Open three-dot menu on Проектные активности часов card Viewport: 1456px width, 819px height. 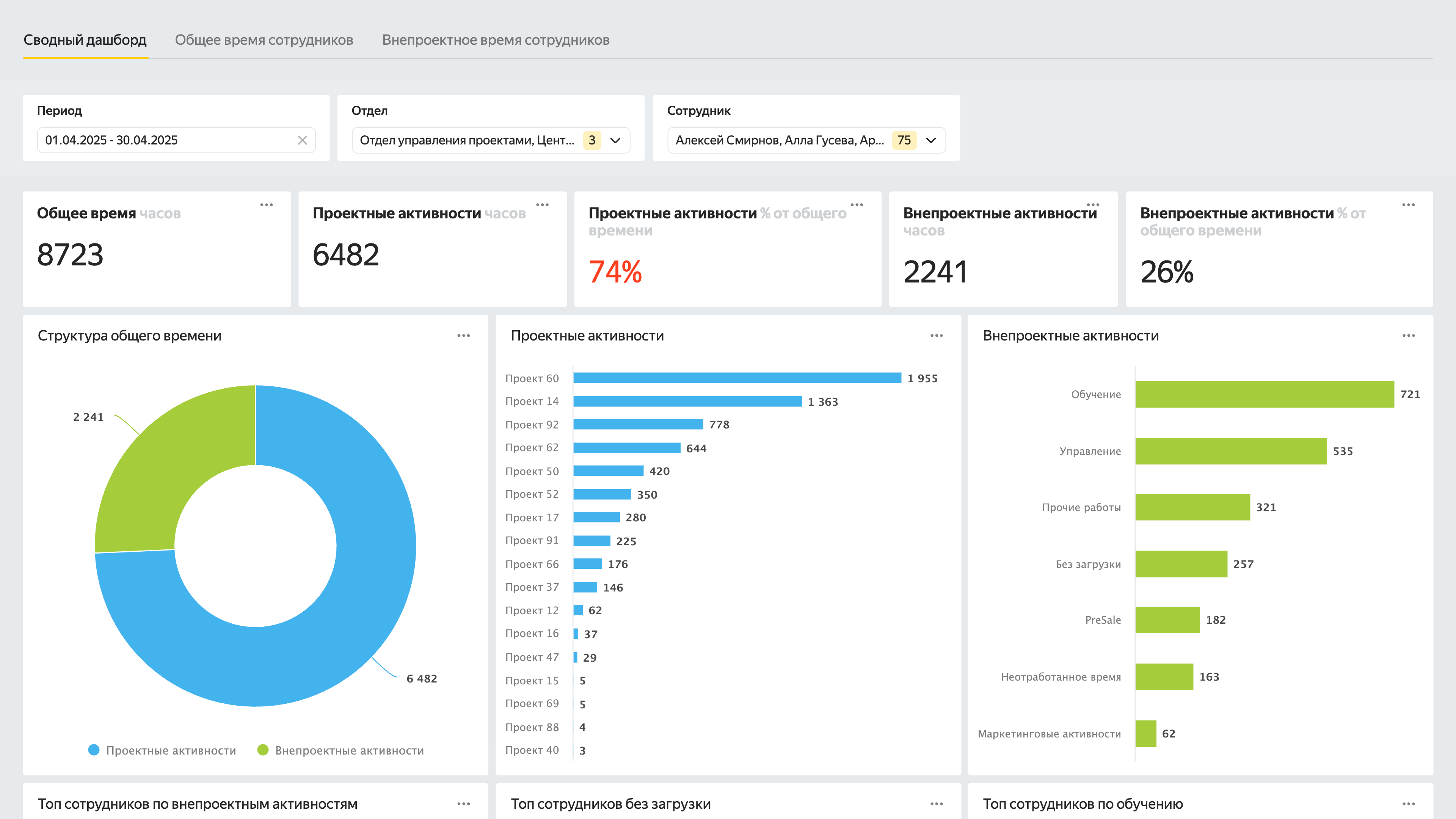pos(542,205)
